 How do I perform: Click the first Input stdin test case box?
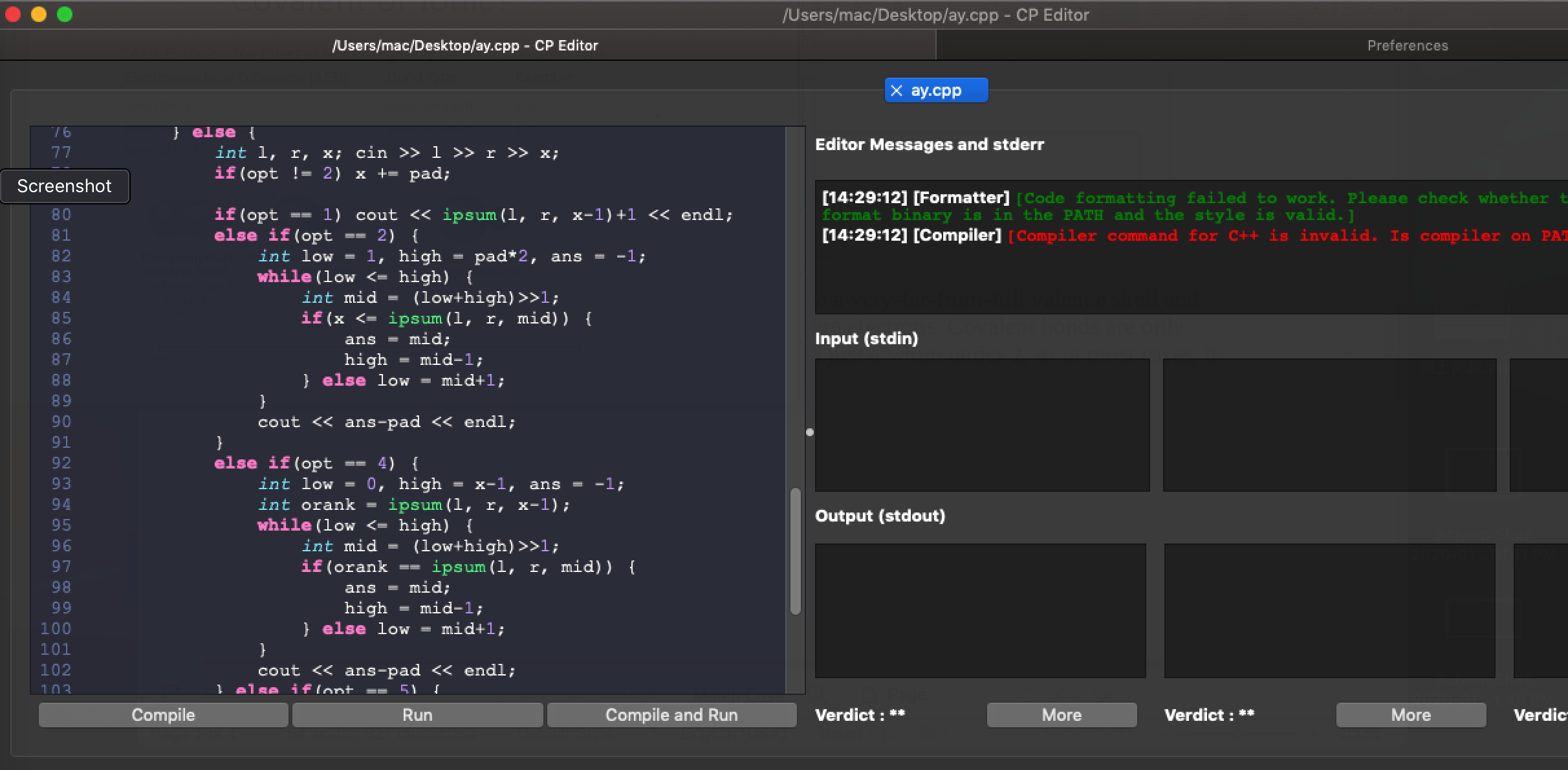982,424
